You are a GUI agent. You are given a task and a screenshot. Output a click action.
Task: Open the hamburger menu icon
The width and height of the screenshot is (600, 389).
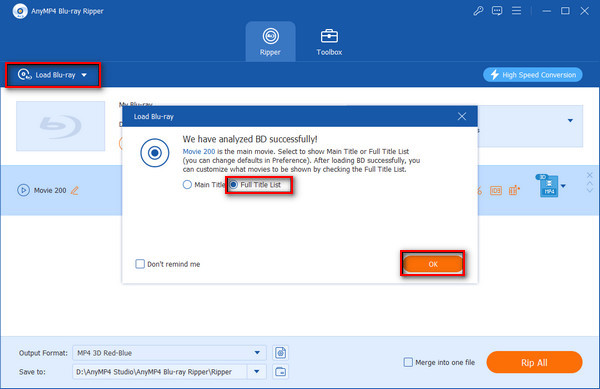point(516,11)
